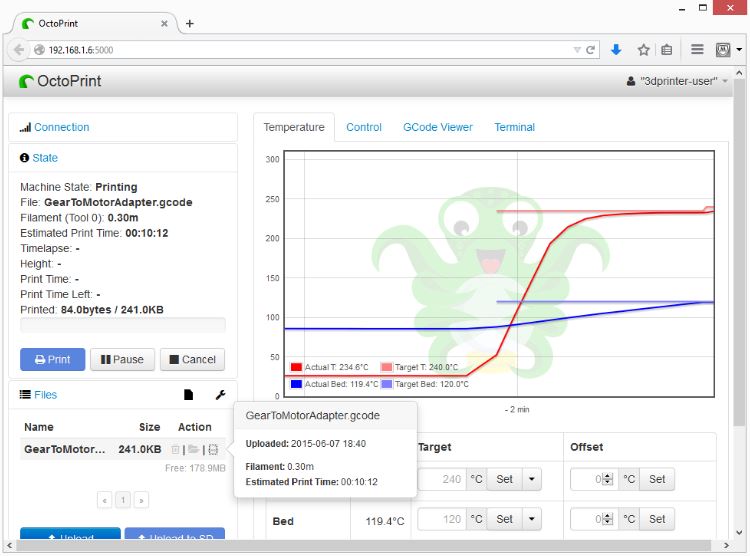The image size is (750, 556).
Task: Open the Files settings wrench icon
Action: 220,395
